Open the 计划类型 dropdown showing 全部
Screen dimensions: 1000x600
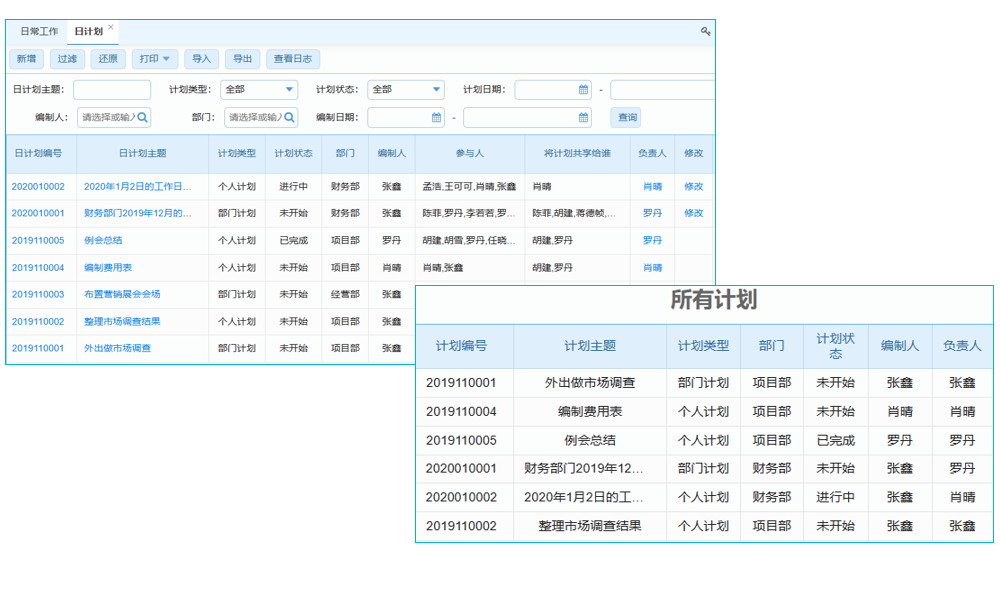tap(259, 89)
